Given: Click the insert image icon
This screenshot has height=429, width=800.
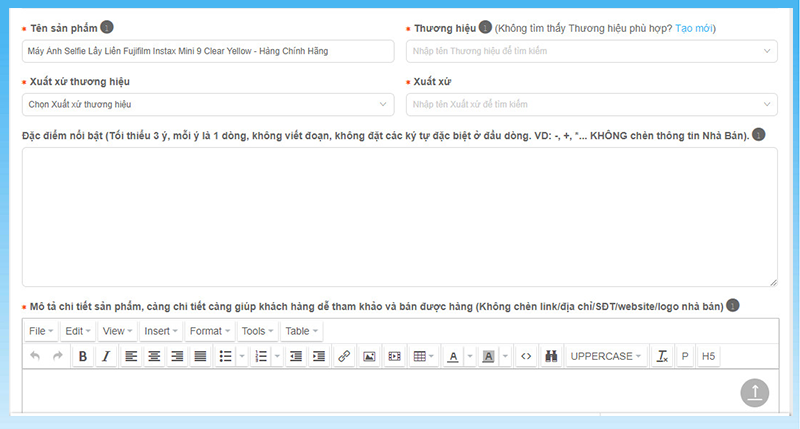Looking at the screenshot, I should click(x=369, y=356).
